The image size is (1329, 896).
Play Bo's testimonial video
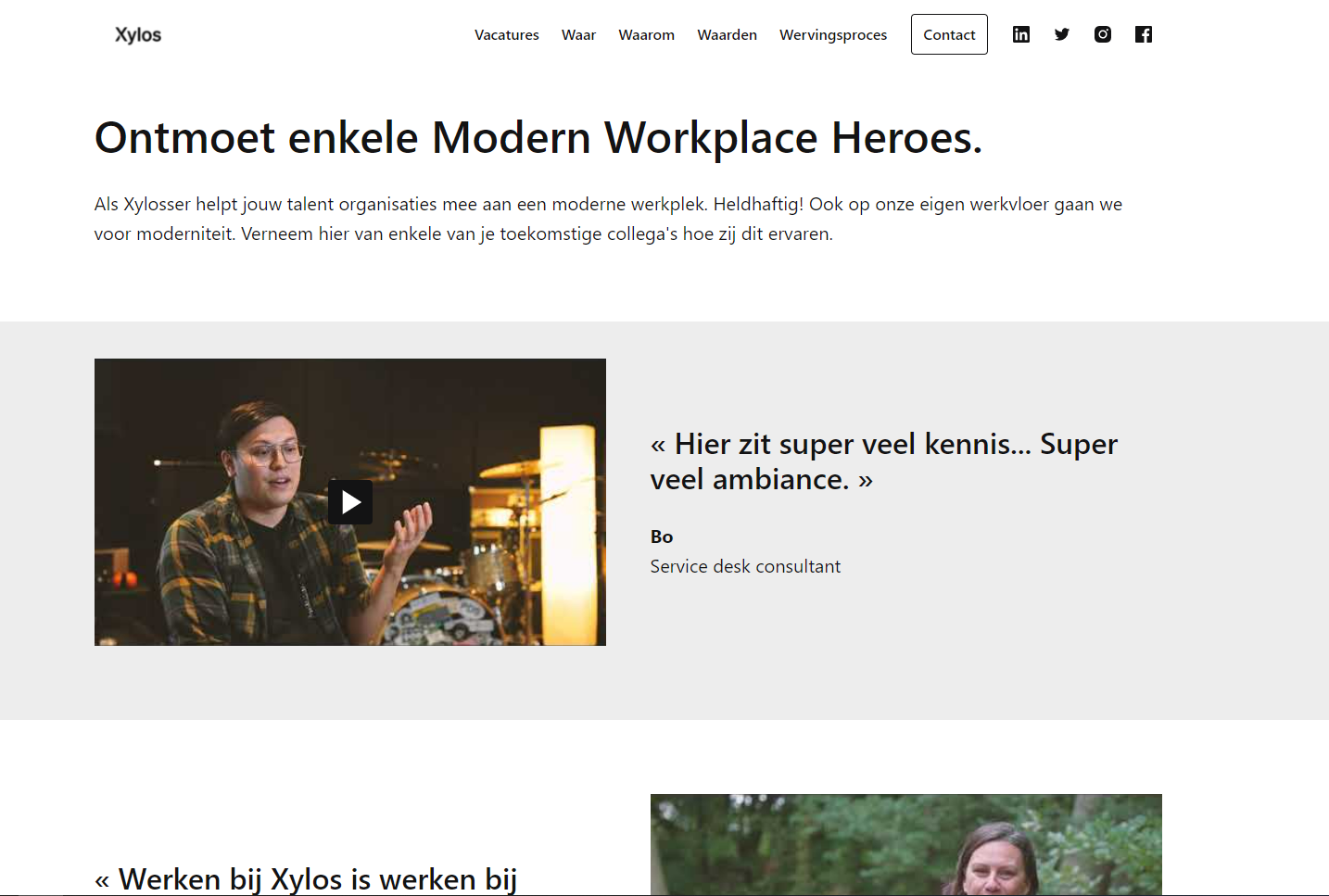pyautogui.click(x=350, y=502)
